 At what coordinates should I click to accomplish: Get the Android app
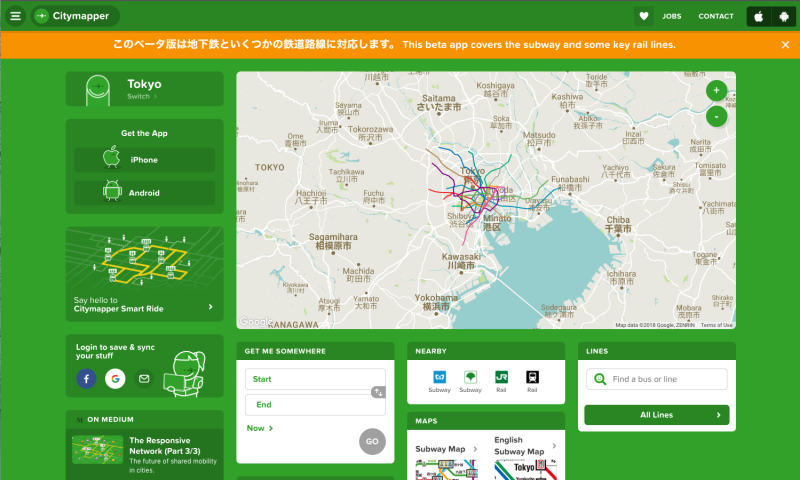pyautogui.click(x=144, y=193)
